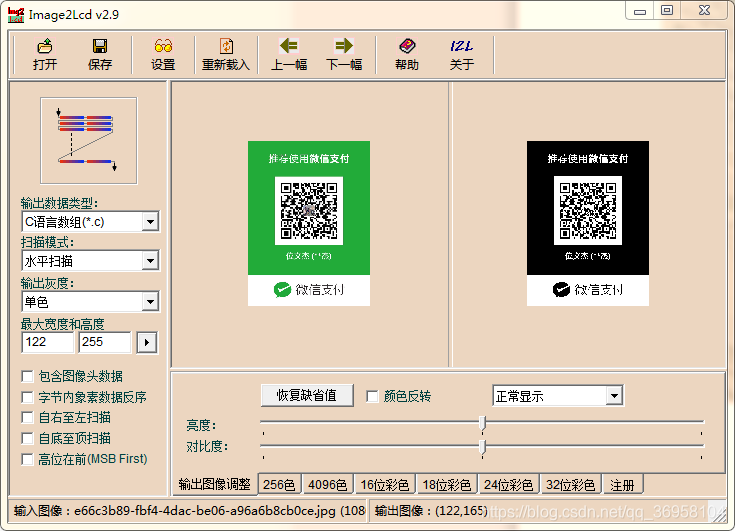Switch to the 16位彩色 tab
This screenshot has height=531, width=735.
(x=385, y=485)
